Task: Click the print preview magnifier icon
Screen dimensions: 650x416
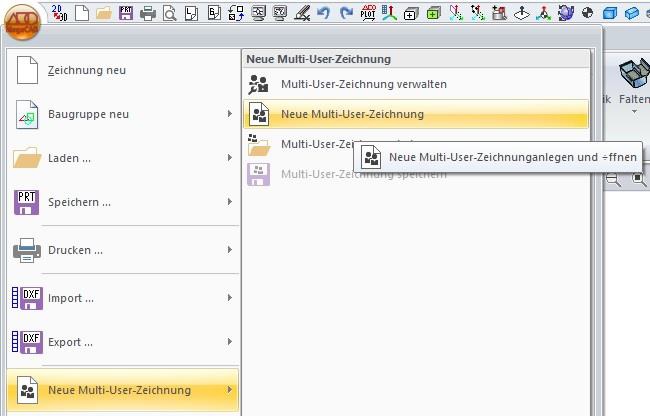Action: pyautogui.click(x=169, y=13)
